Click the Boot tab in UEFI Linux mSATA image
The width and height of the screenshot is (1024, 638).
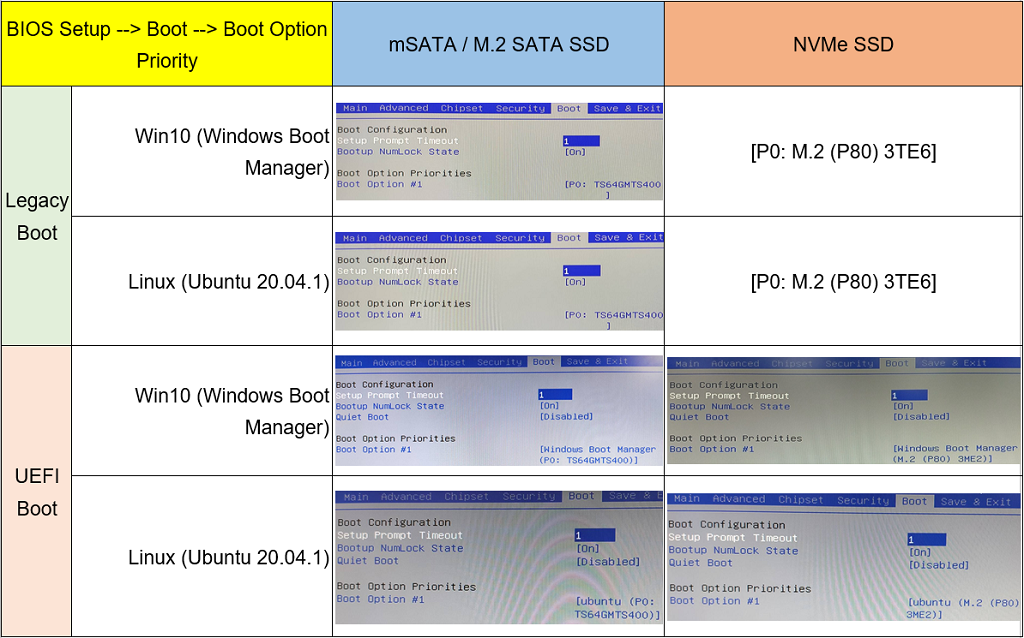pos(581,496)
